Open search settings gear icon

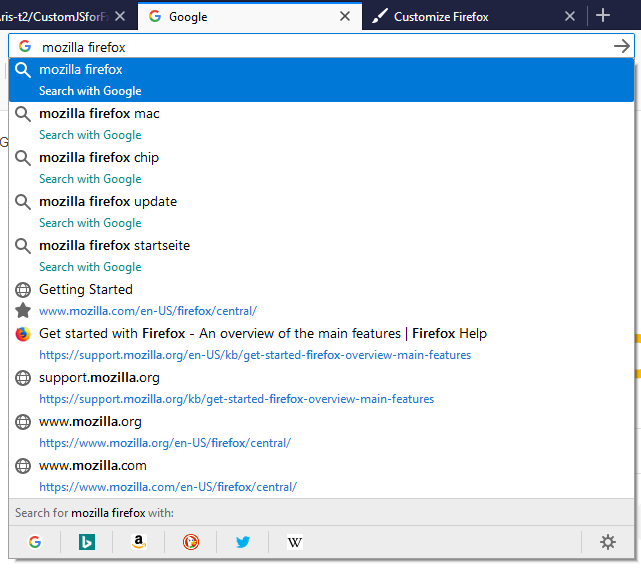pyautogui.click(x=607, y=542)
